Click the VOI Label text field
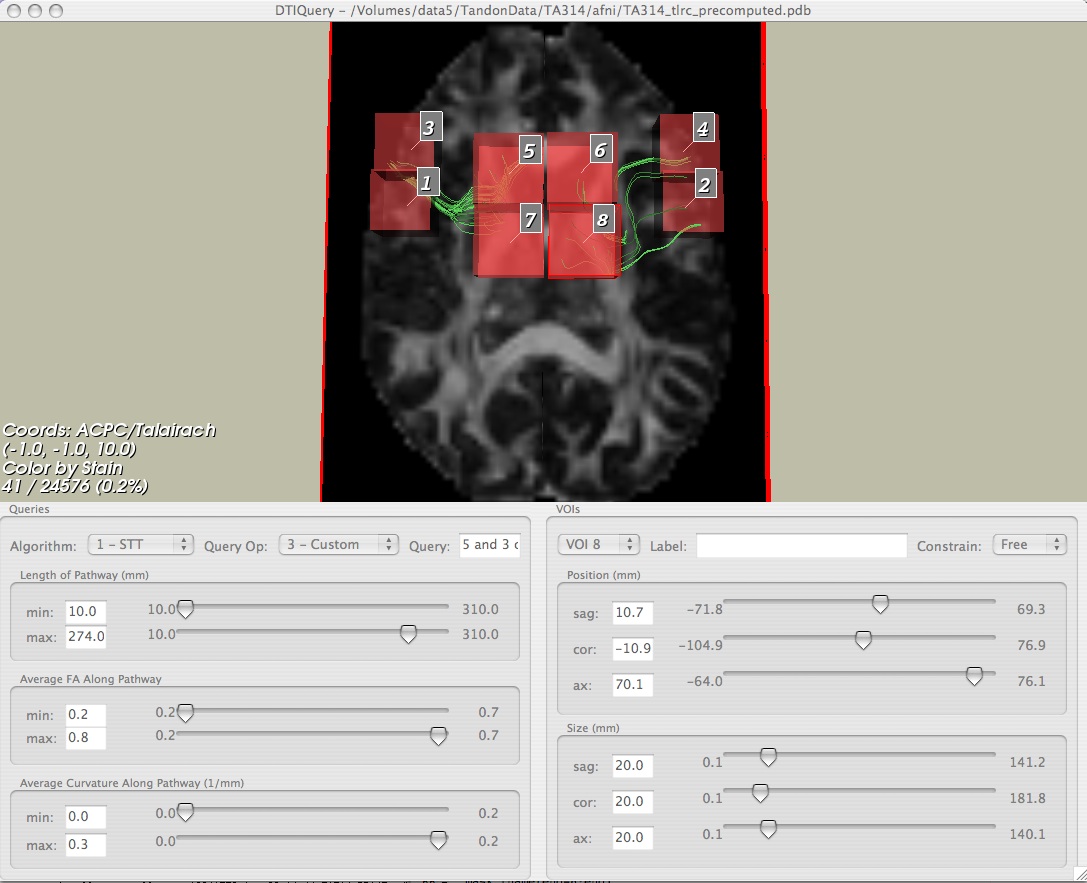Viewport: 1087px width, 883px height. [x=803, y=545]
